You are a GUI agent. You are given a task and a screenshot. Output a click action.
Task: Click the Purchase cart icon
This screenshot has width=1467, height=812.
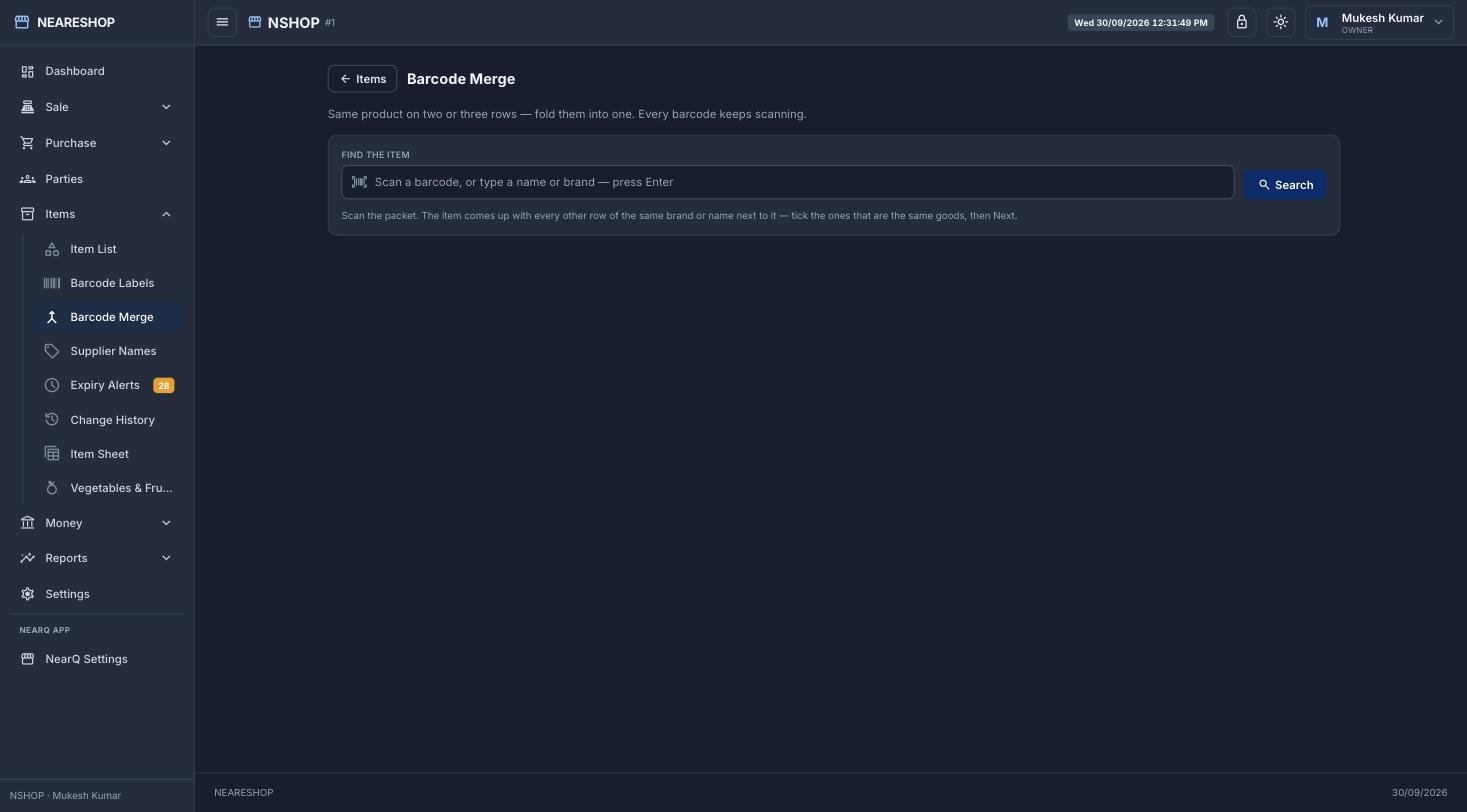pyautogui.click(x=27, y=143)
